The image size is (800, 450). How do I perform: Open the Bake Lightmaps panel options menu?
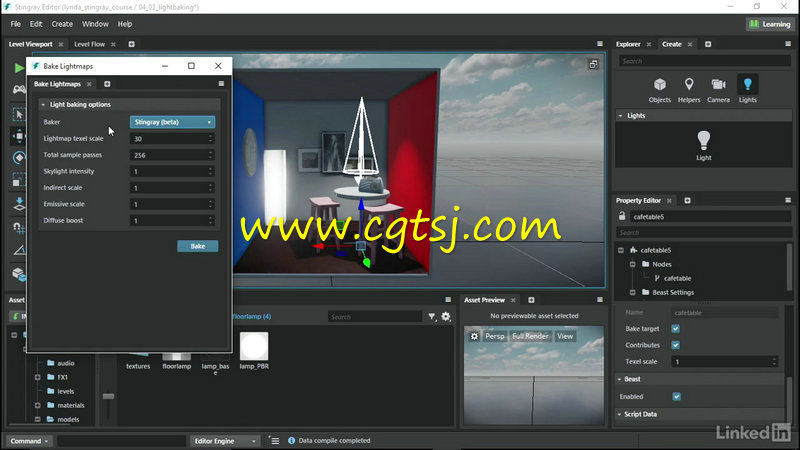coord(221,84)
